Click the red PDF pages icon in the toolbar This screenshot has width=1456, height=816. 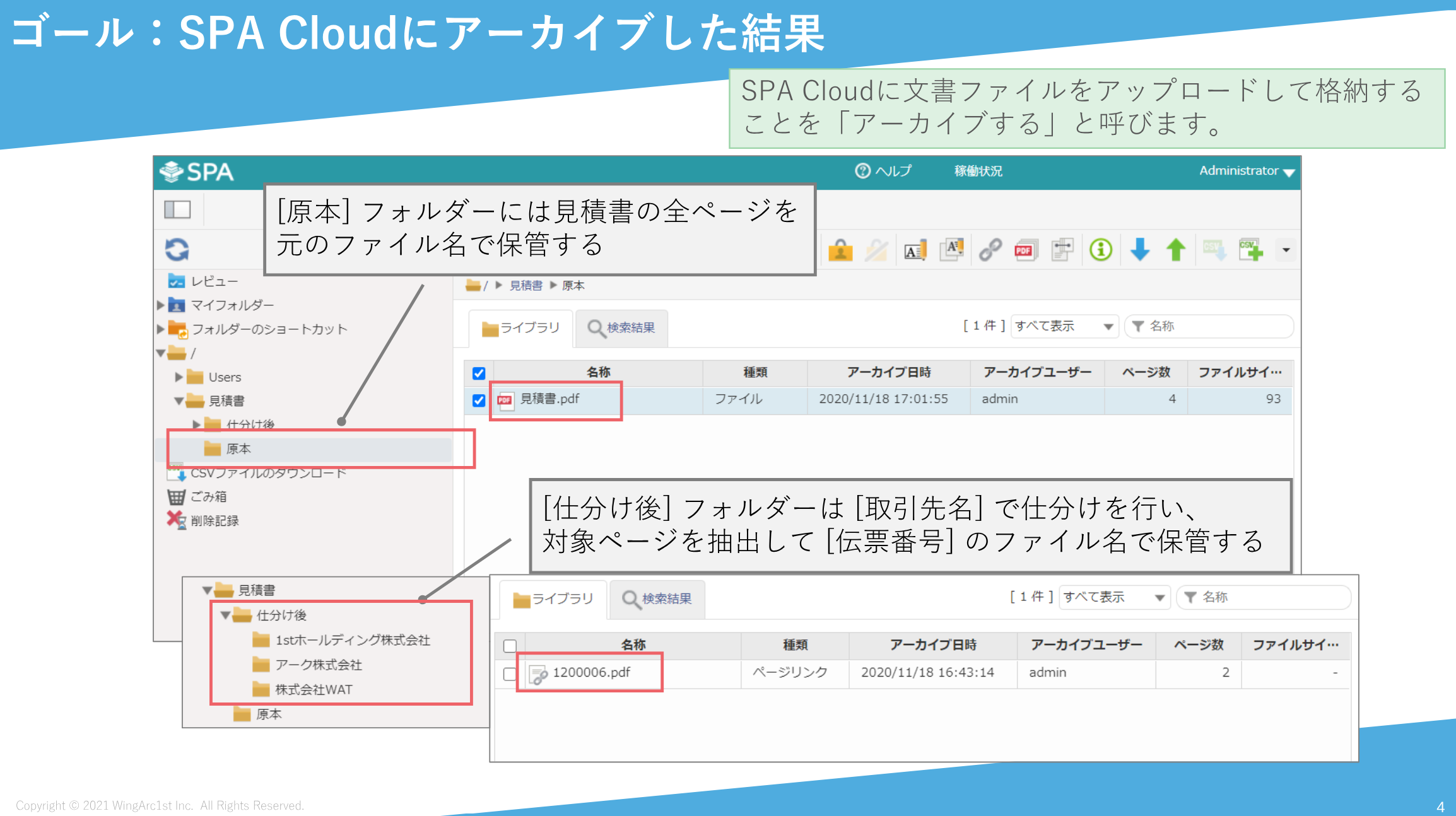coord(1026,250)
